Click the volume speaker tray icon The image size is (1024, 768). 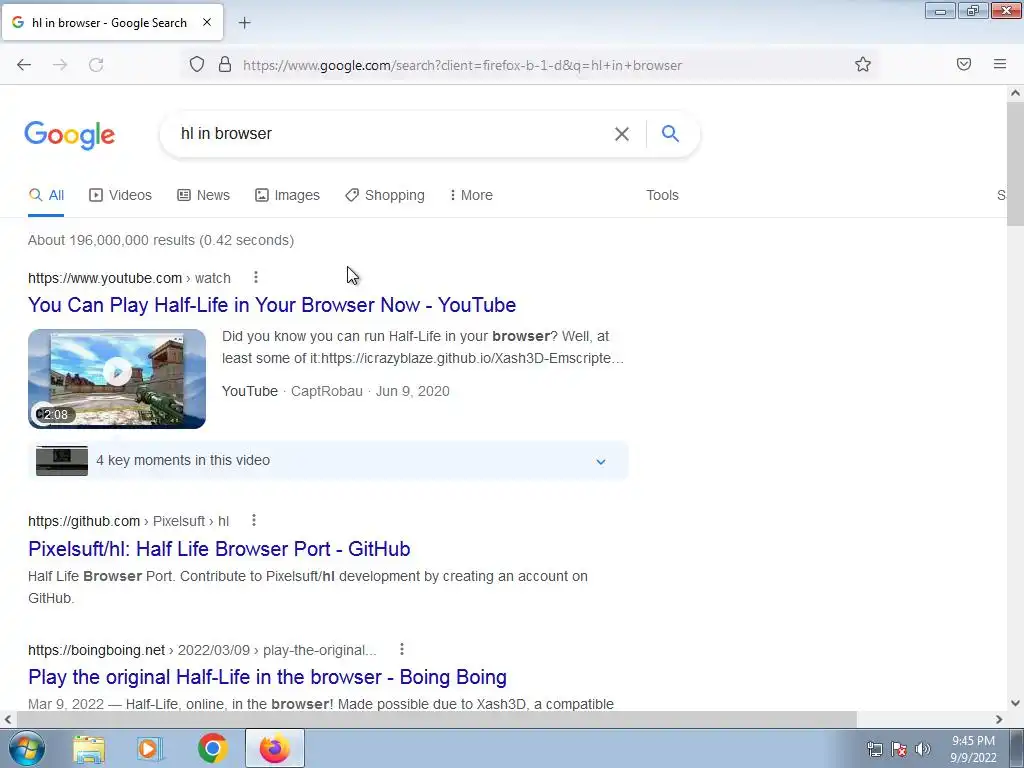pos(922,749)
